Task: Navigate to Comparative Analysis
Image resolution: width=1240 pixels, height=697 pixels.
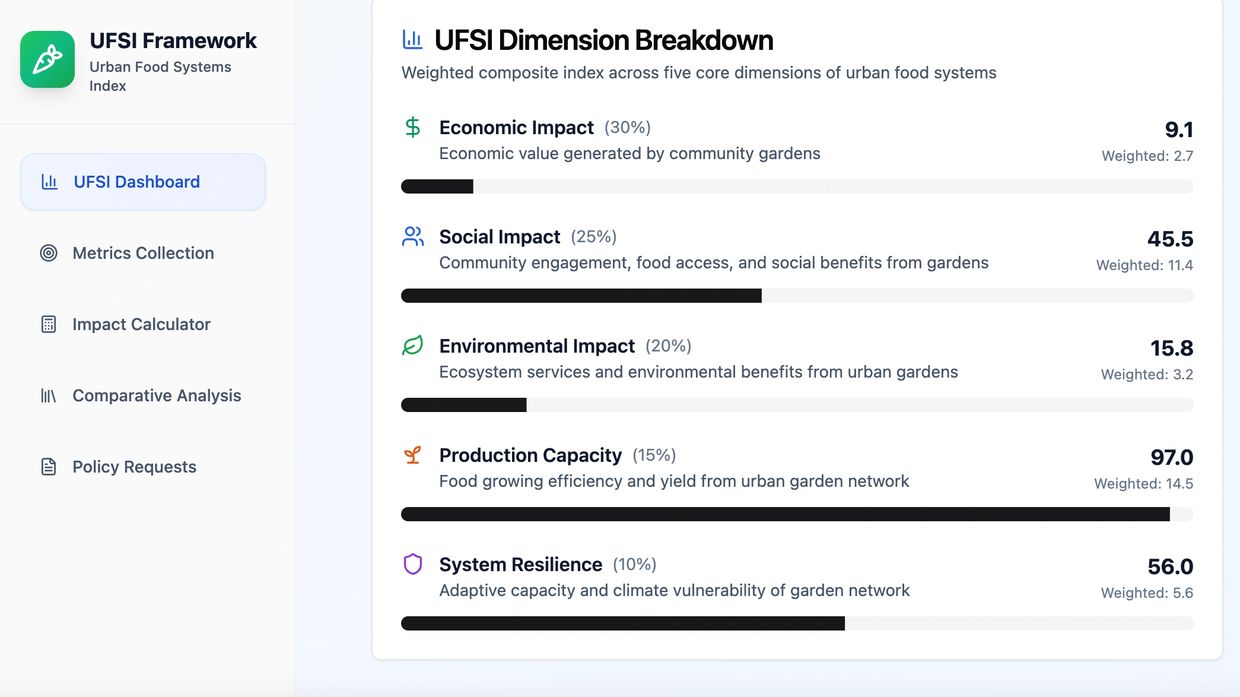Action: 157,396
